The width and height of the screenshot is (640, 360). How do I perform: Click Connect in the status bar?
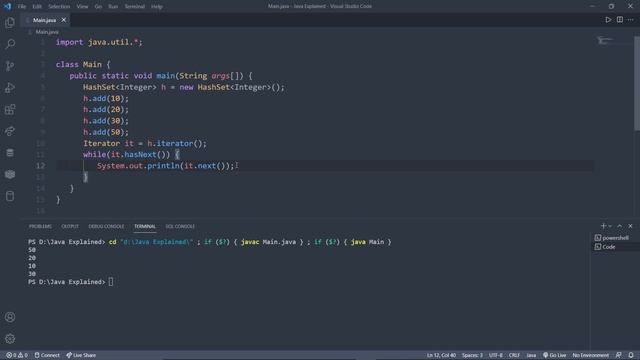47,355
